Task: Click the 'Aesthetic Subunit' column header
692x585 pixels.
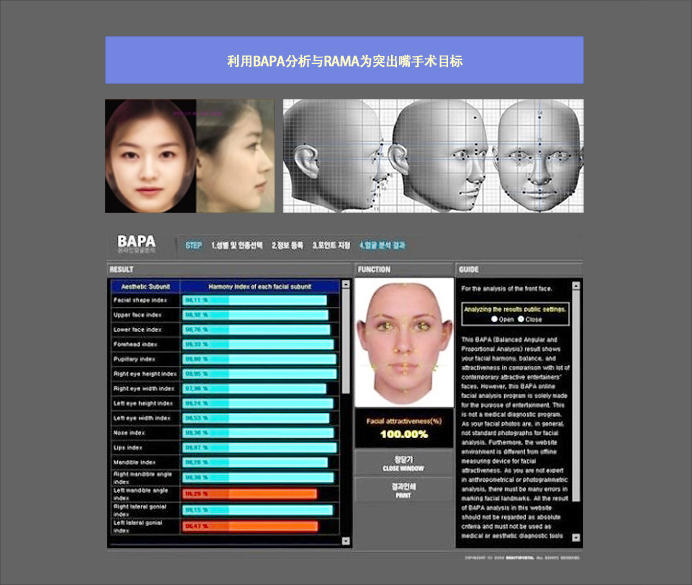Action: [145, 287]
